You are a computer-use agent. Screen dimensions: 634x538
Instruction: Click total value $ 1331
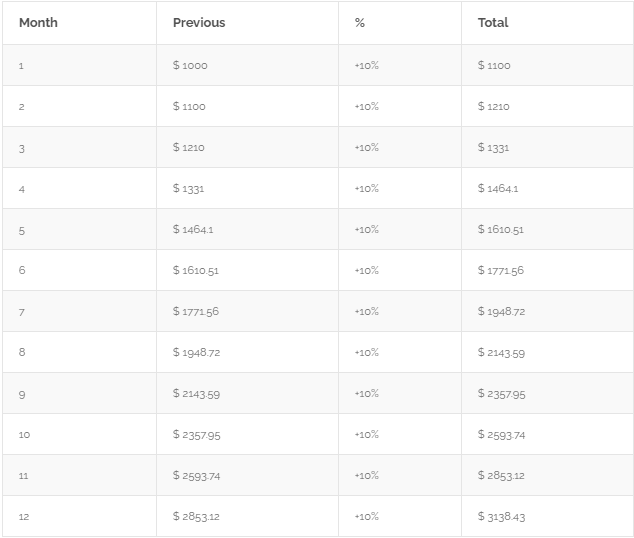(493, 148)
